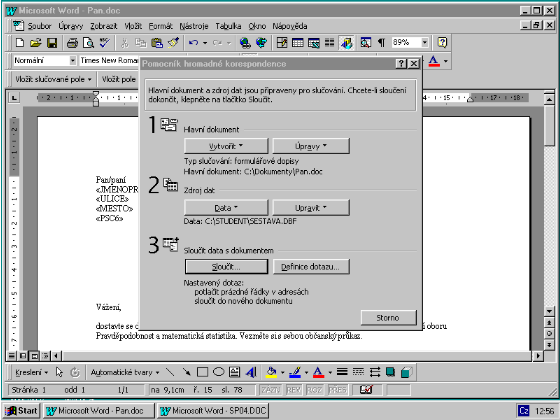Open the Vytvořit dropdown button

tap(226, 146)
